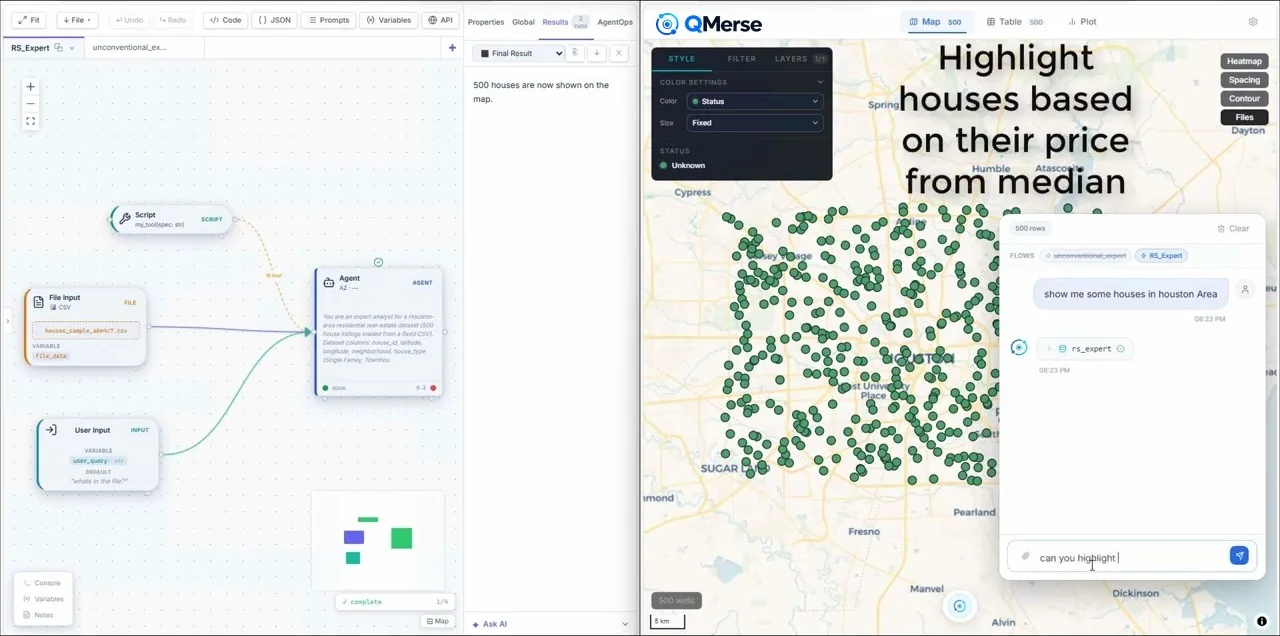
Task: Zoom in on the flow canvas
Action: (x=30, y=87)
